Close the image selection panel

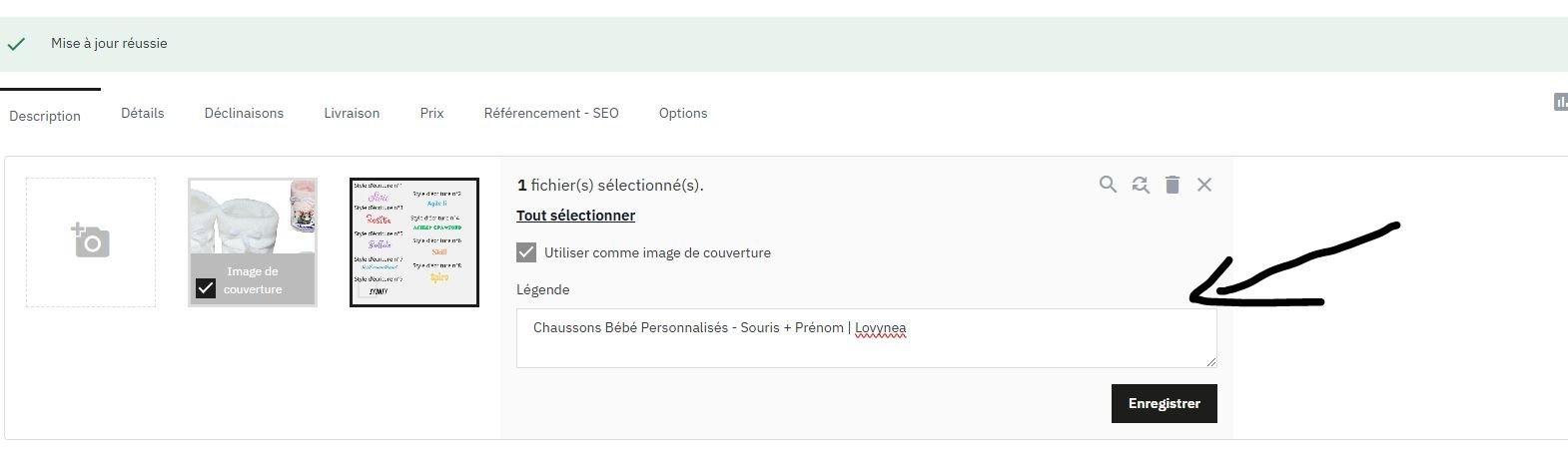(1204, 185)
